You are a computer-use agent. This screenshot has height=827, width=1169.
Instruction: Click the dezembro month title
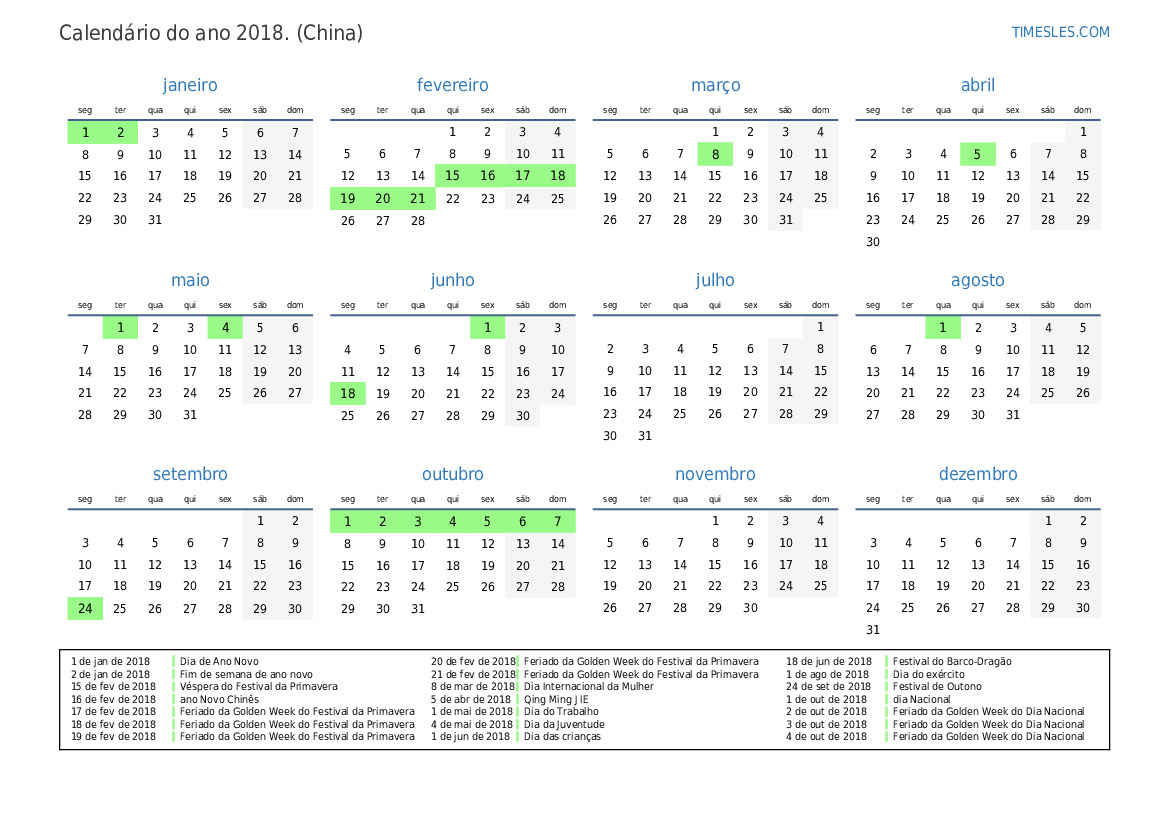click(977, 475)
